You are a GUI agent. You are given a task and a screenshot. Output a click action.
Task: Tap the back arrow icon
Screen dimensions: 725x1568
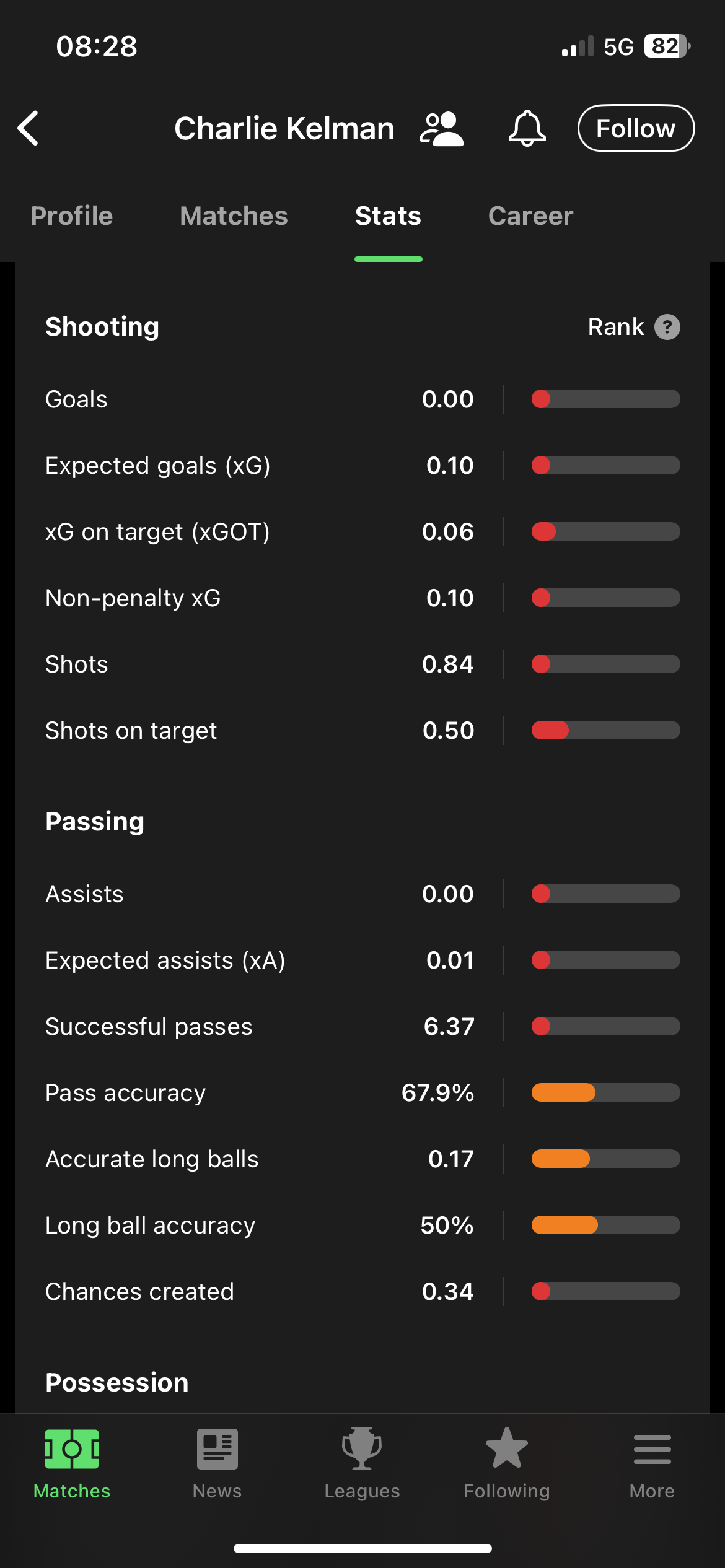pyautogui.click(x=29, y=128)
